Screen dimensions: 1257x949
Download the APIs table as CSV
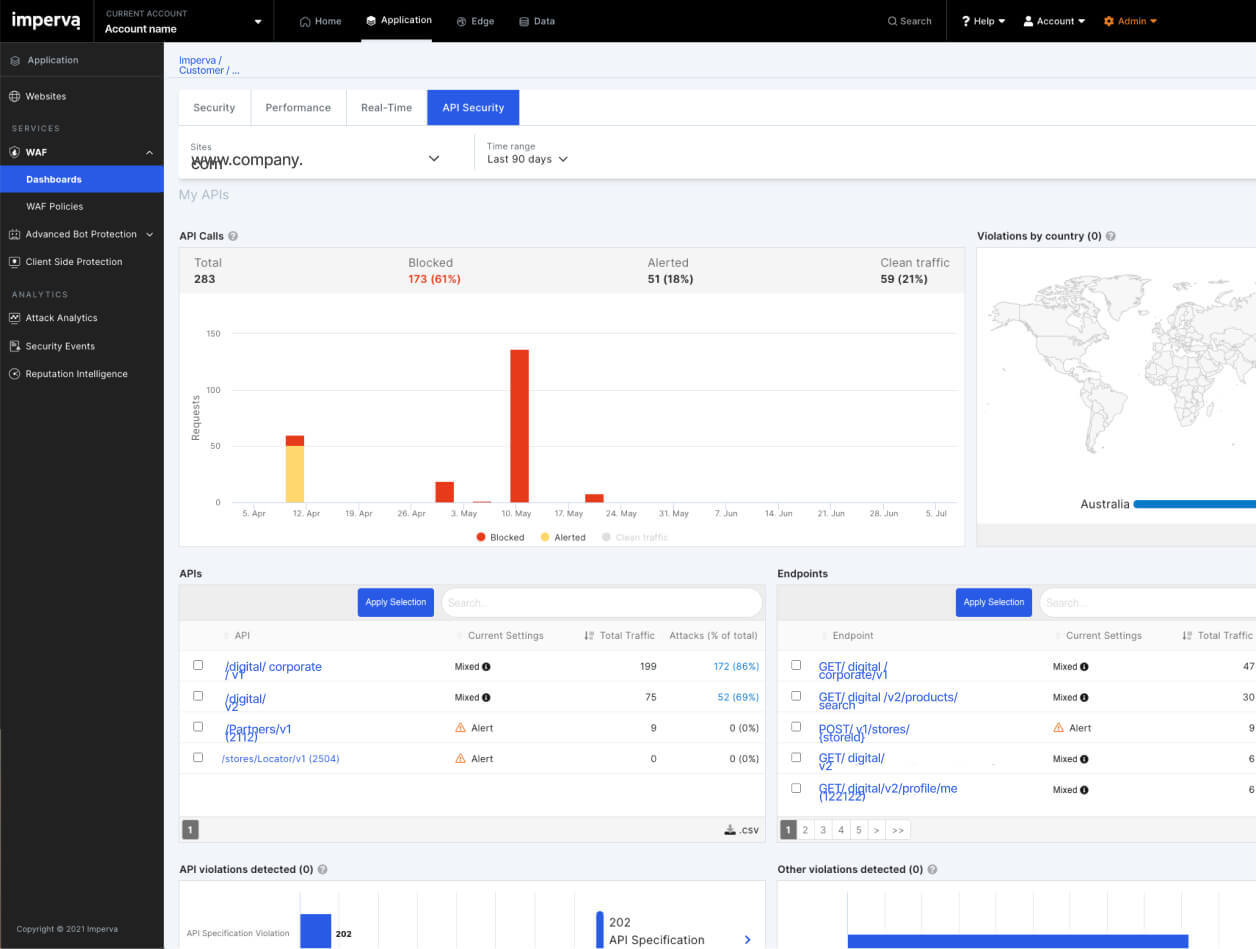(x=740, y=829)
